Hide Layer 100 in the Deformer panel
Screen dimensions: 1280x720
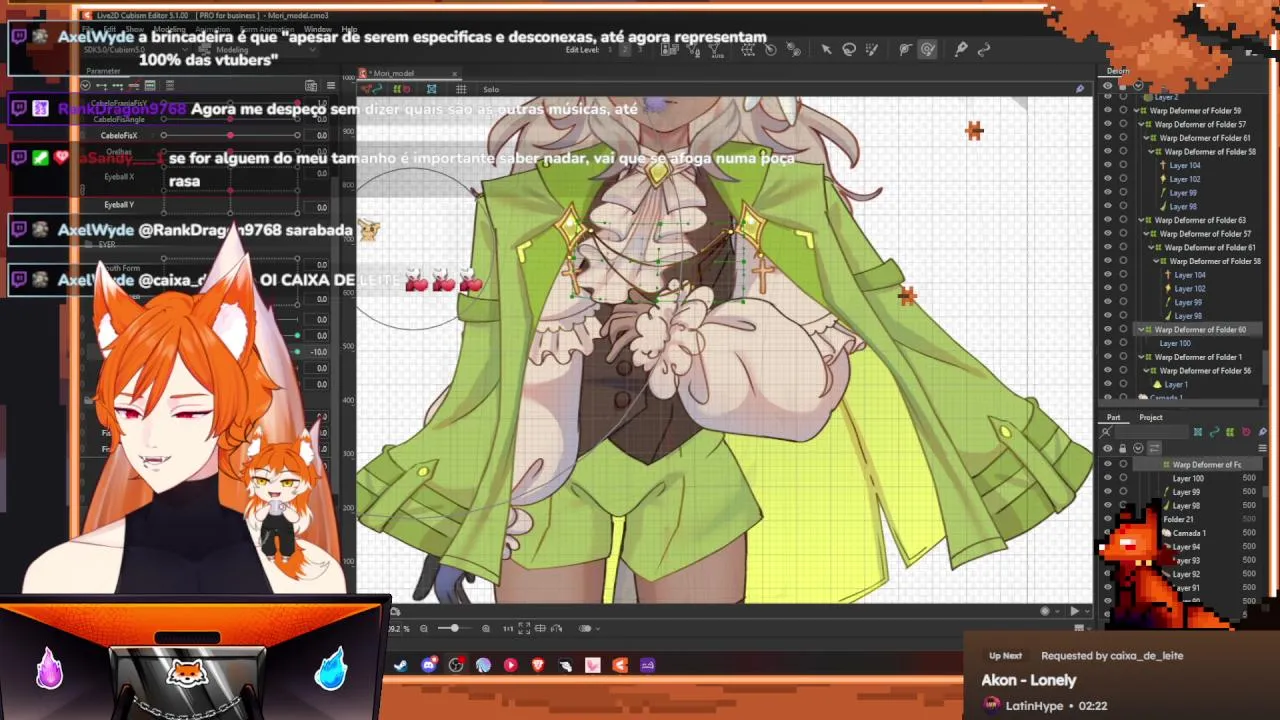point(1107,343)
